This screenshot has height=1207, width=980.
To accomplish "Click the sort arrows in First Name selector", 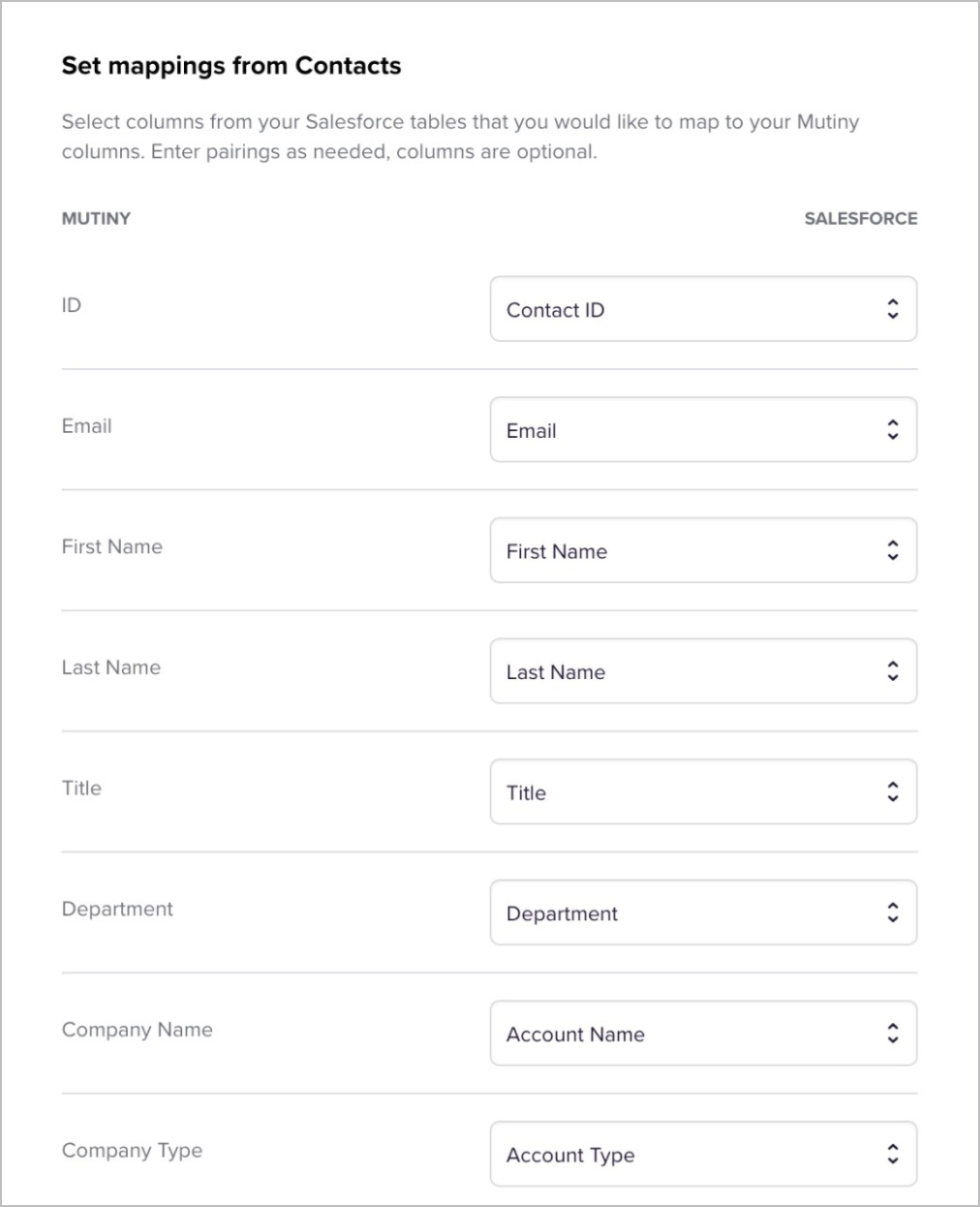I will click(x=893, y=551).
